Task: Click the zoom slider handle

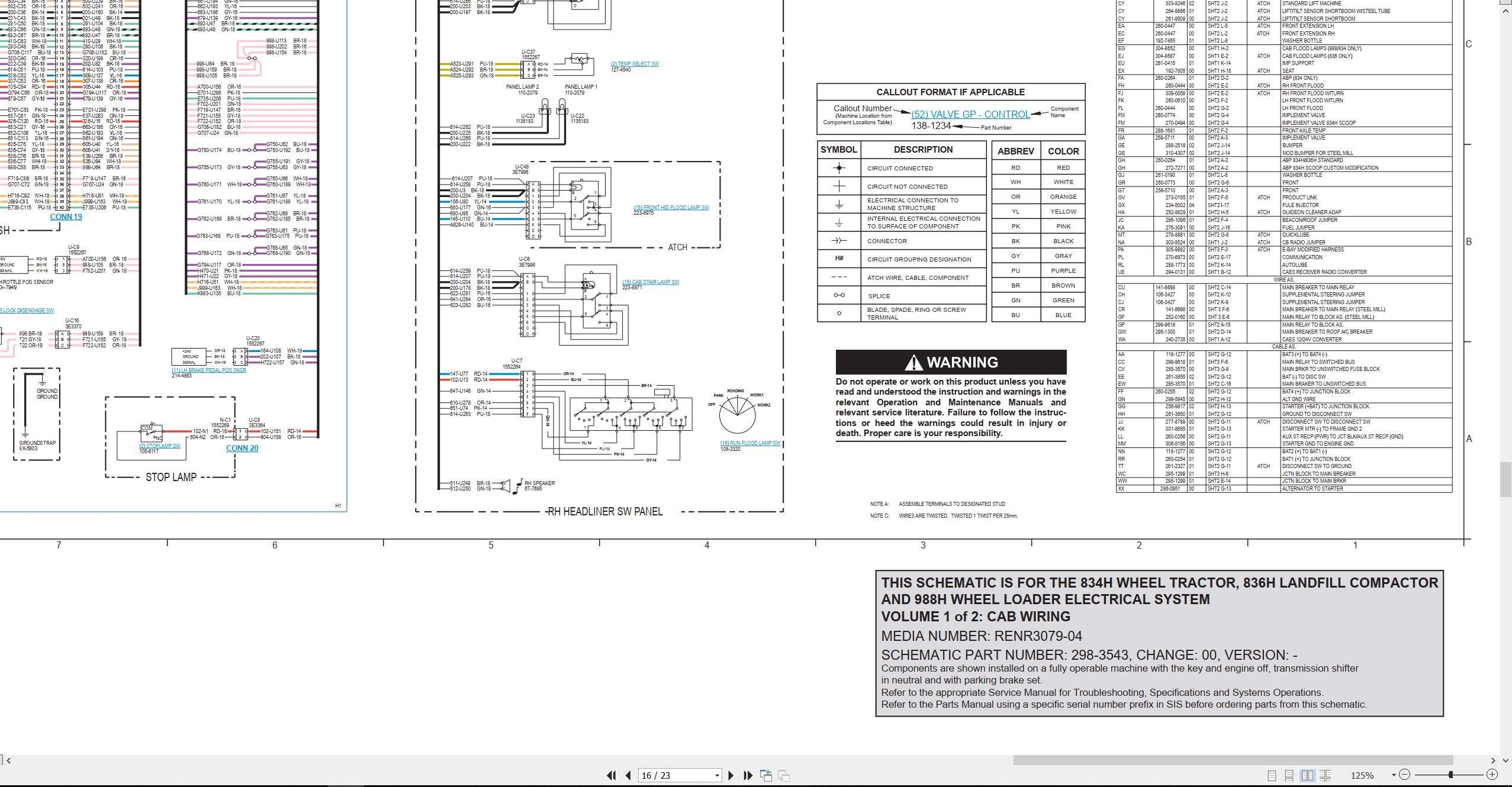Action: 1450,775
